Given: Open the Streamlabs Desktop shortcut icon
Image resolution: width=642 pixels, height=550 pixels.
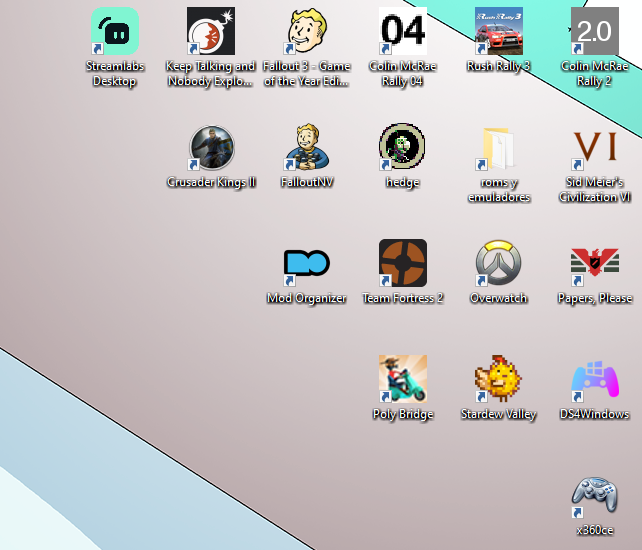Looking at the screenshot, I should point(115,31).
